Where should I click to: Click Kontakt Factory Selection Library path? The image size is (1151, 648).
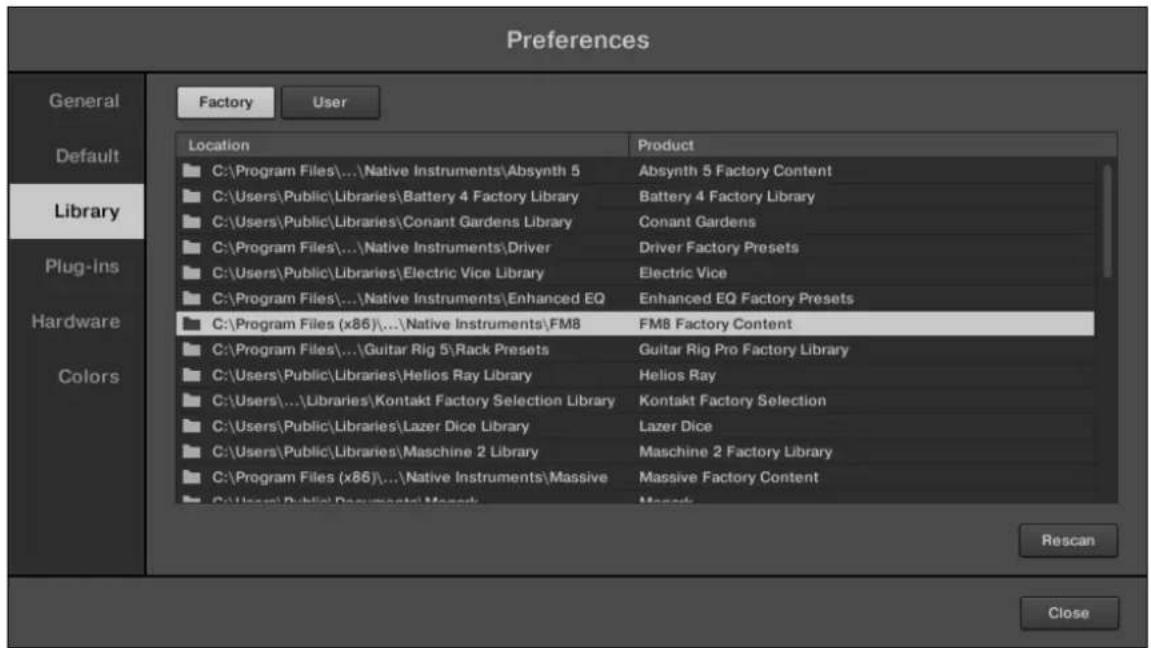(x=413, y=401)
